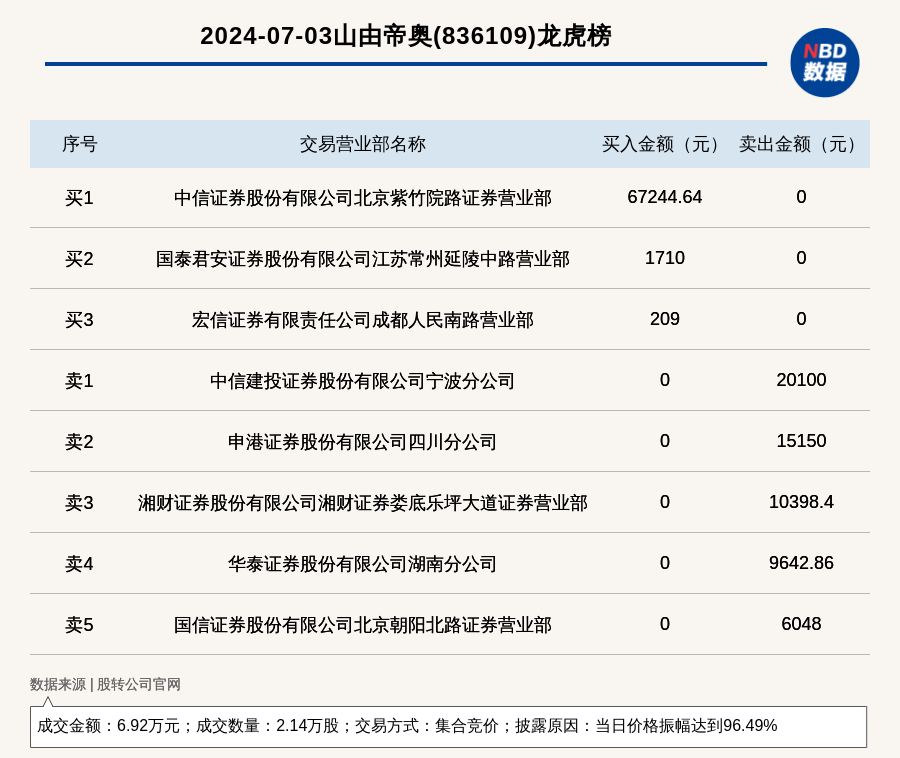This screenshot has height=758, width=900.
Task: Select 国泰君安证券股份有限公司江苏常州延陵中路营业部
Action: pos(363,259)
